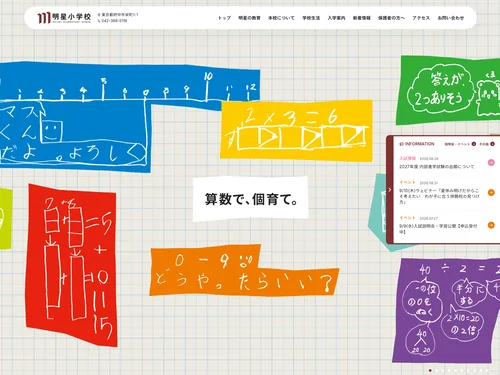
Task: Click the pink arrow for the 入試情報 news item
Action: [491, 163]
